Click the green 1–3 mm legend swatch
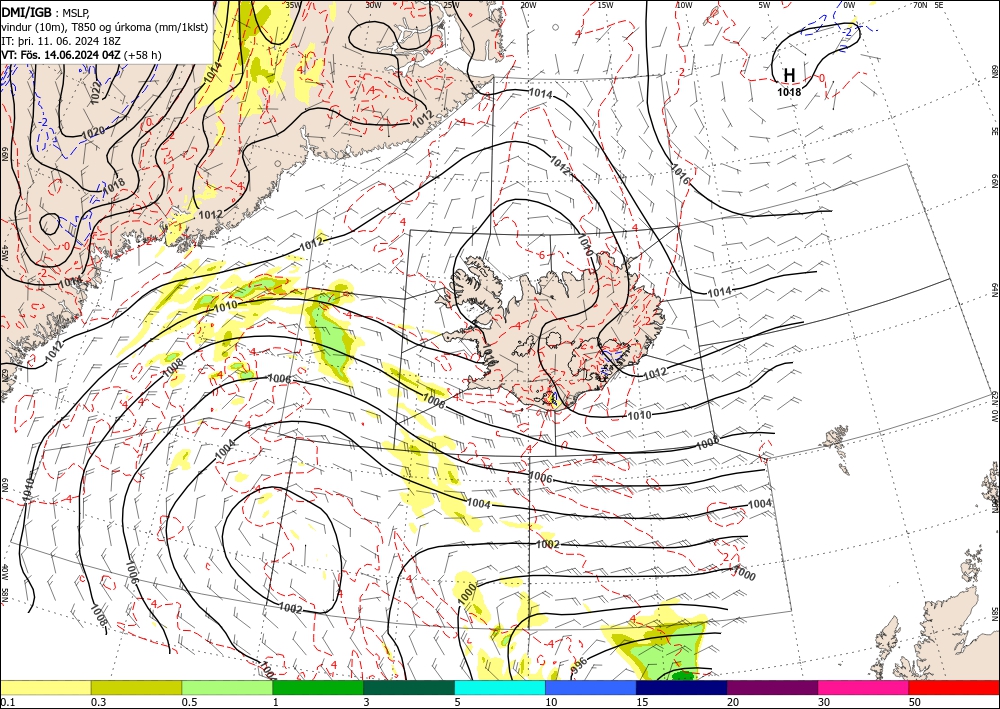1000x709 pixels. click(318, 687)
